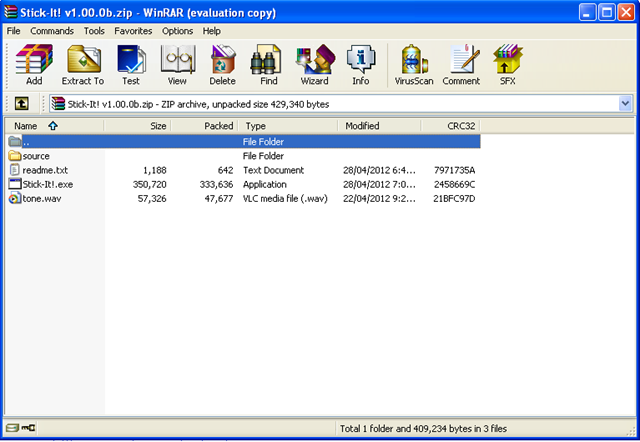Click the Extract To toolbar icon
Screen dimensions: 640x442
pyautogui.click(x=82, y=65)
